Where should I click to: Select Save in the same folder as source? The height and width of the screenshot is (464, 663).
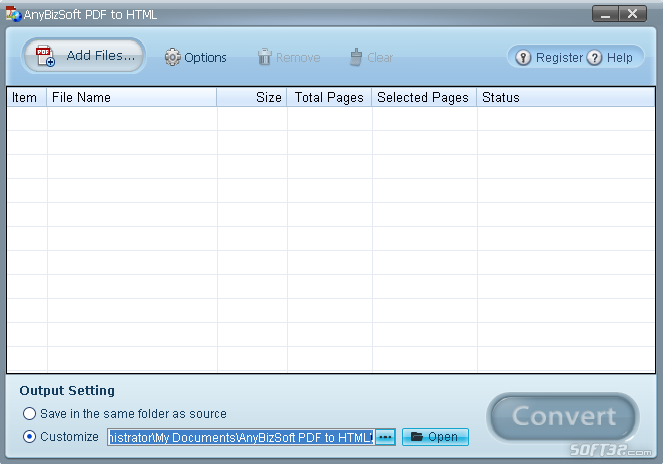[29, 413]
